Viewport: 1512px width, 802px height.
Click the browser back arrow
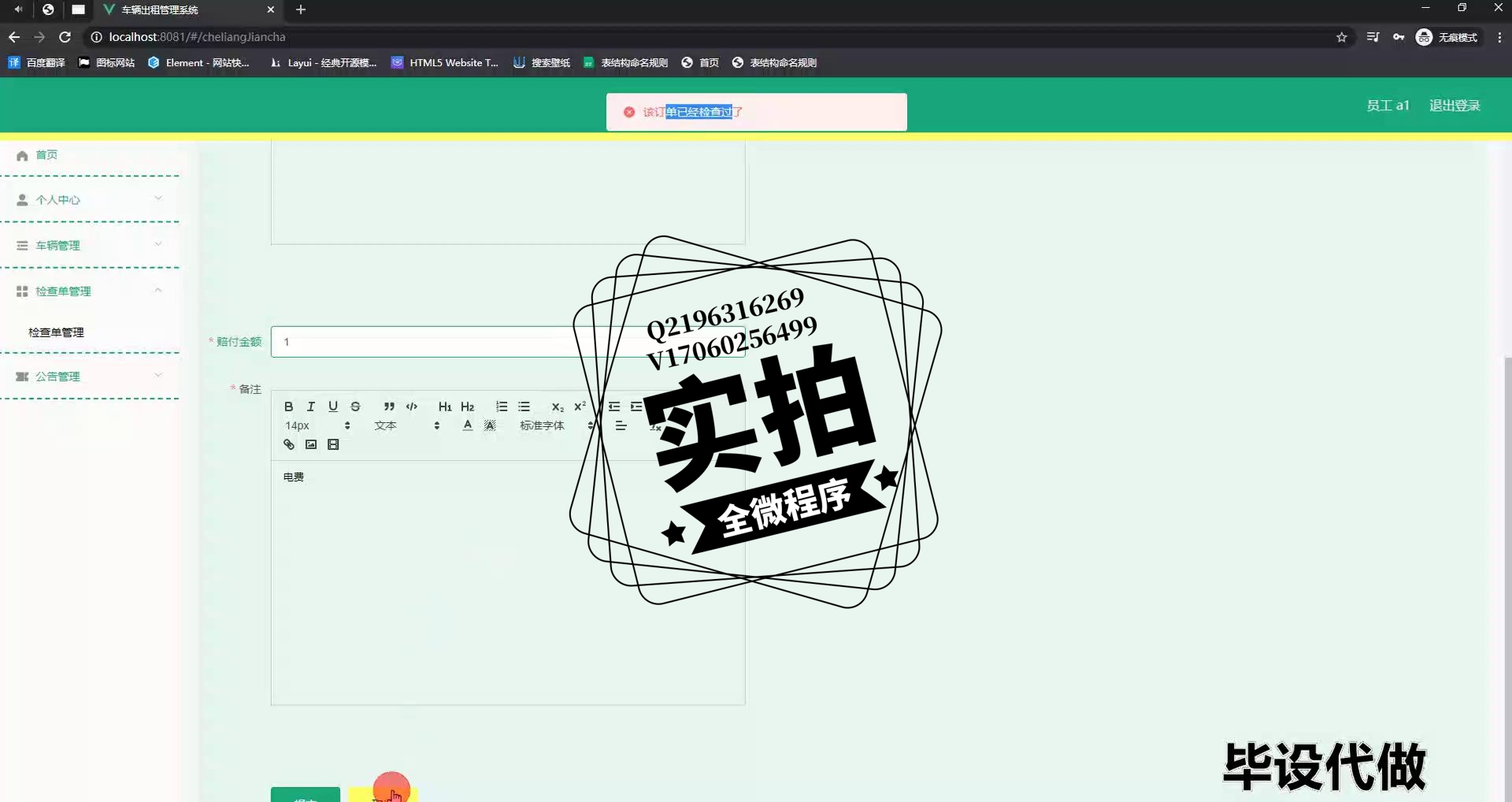pos(14,37)
